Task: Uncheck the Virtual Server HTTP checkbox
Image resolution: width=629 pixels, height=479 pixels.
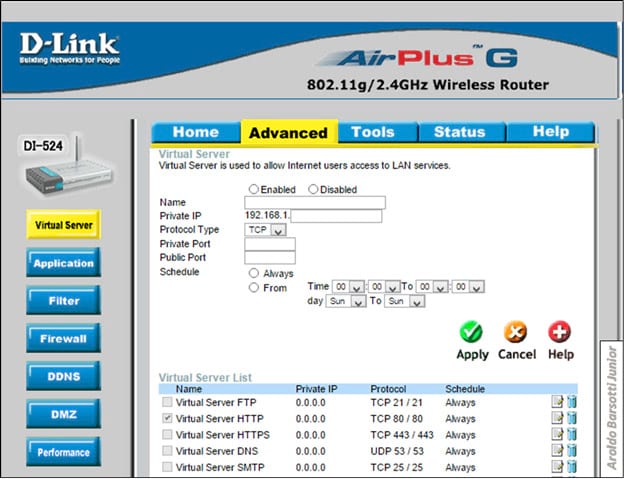Action: coord(167,418)
